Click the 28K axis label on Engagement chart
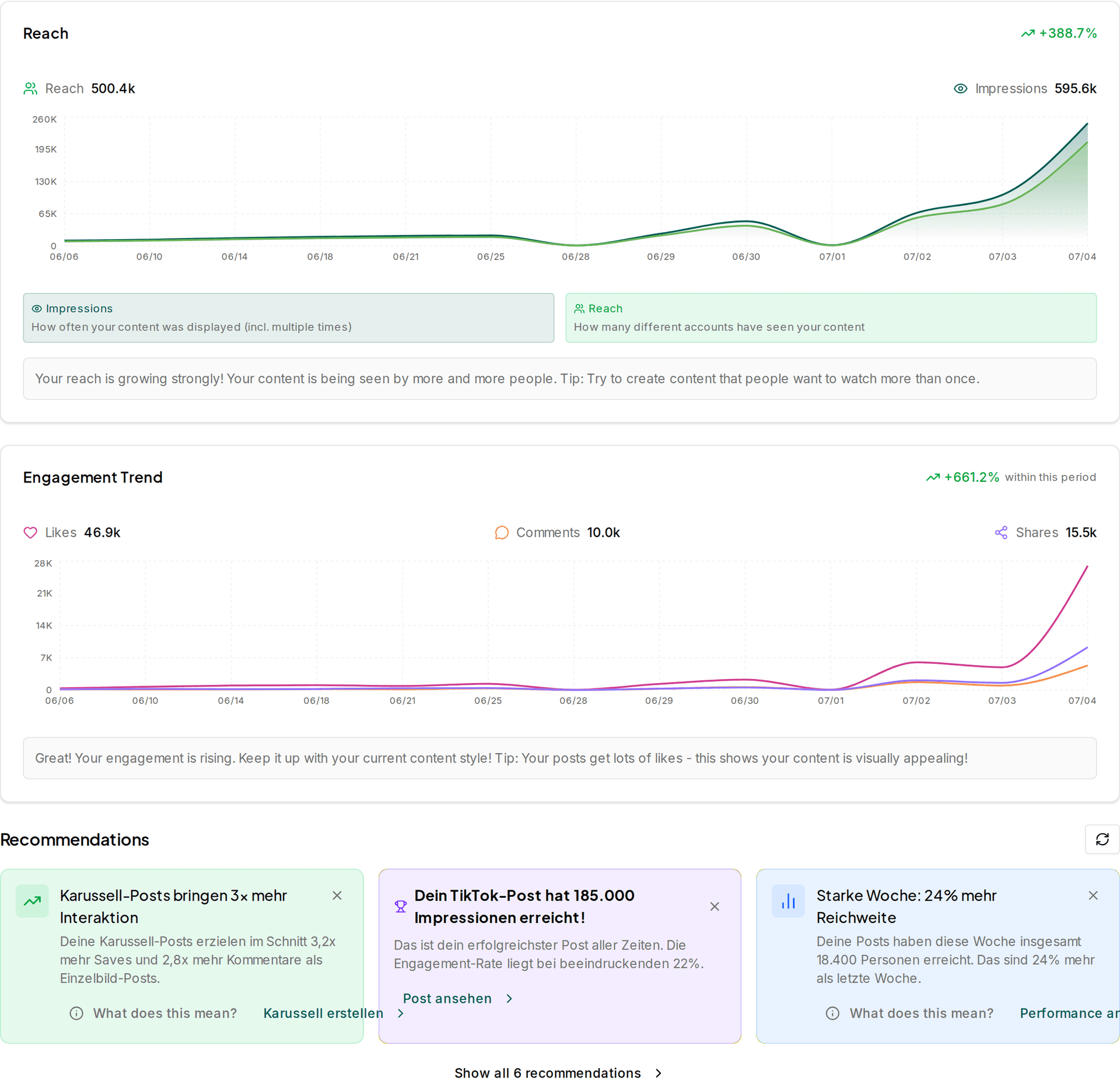This screenshot has height=1088, width=1120. (43, 564)
